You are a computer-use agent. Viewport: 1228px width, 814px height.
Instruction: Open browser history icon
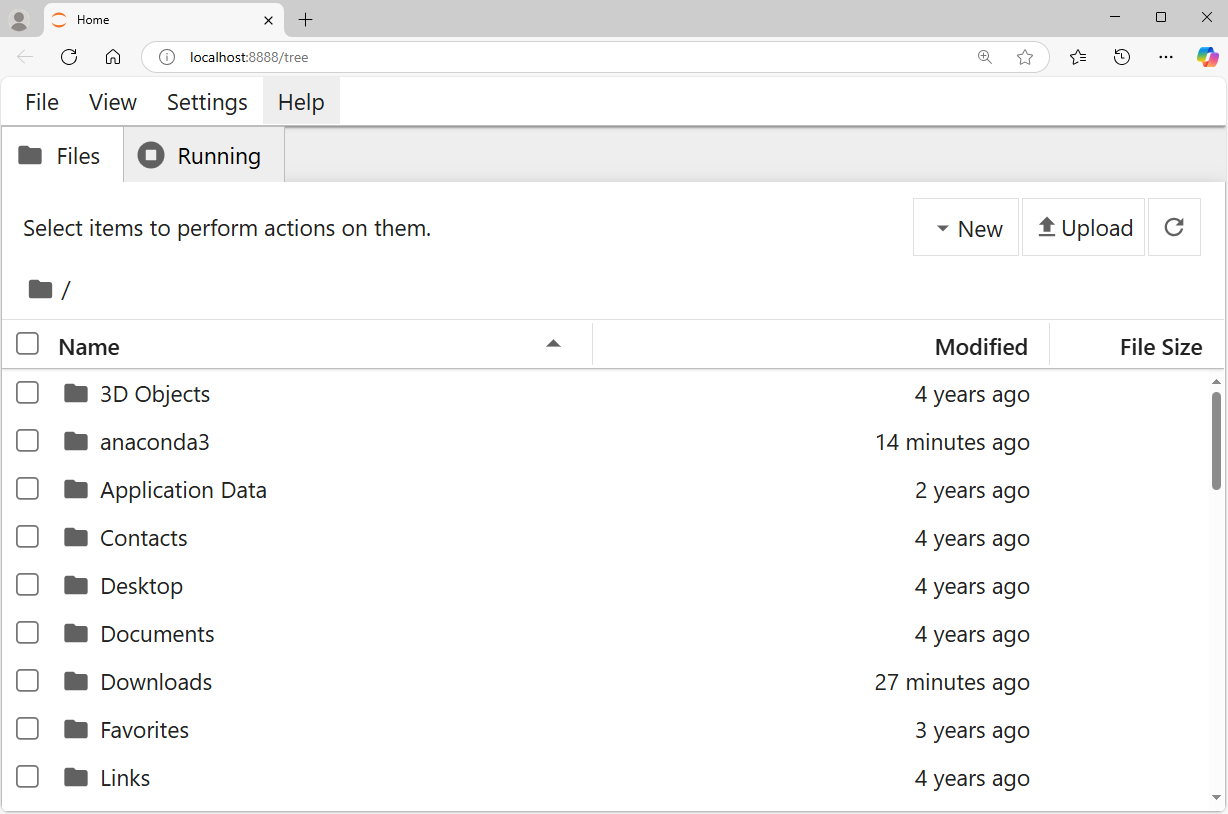click(x=1122, y=57)
